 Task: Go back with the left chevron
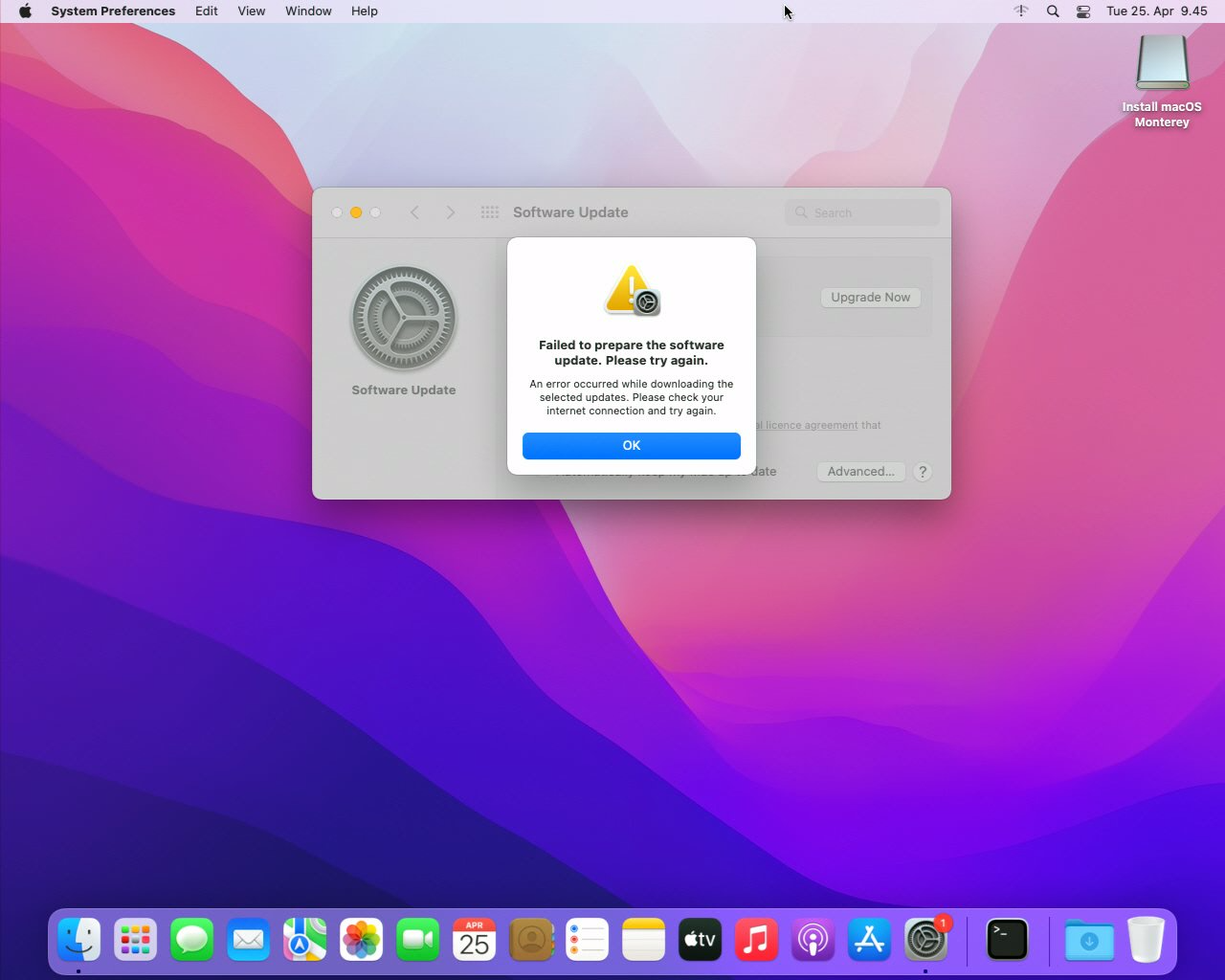tap(414, 212)
